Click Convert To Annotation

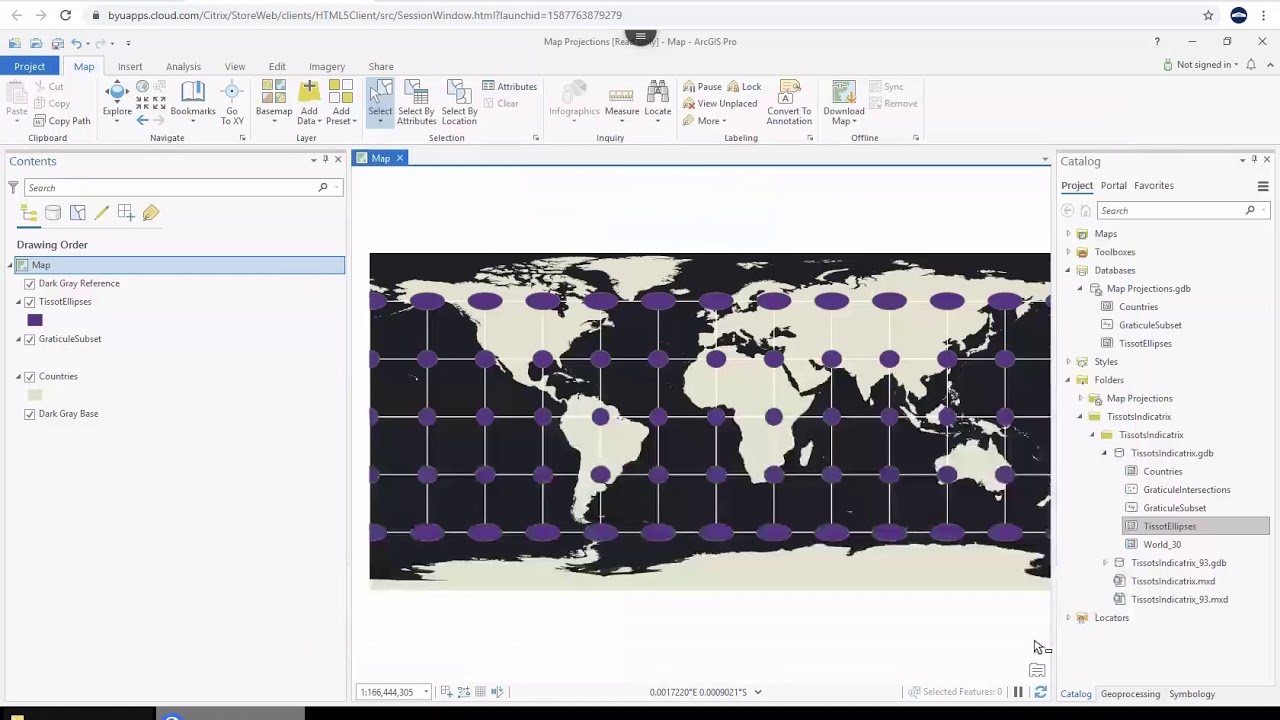tap(789, 102)
